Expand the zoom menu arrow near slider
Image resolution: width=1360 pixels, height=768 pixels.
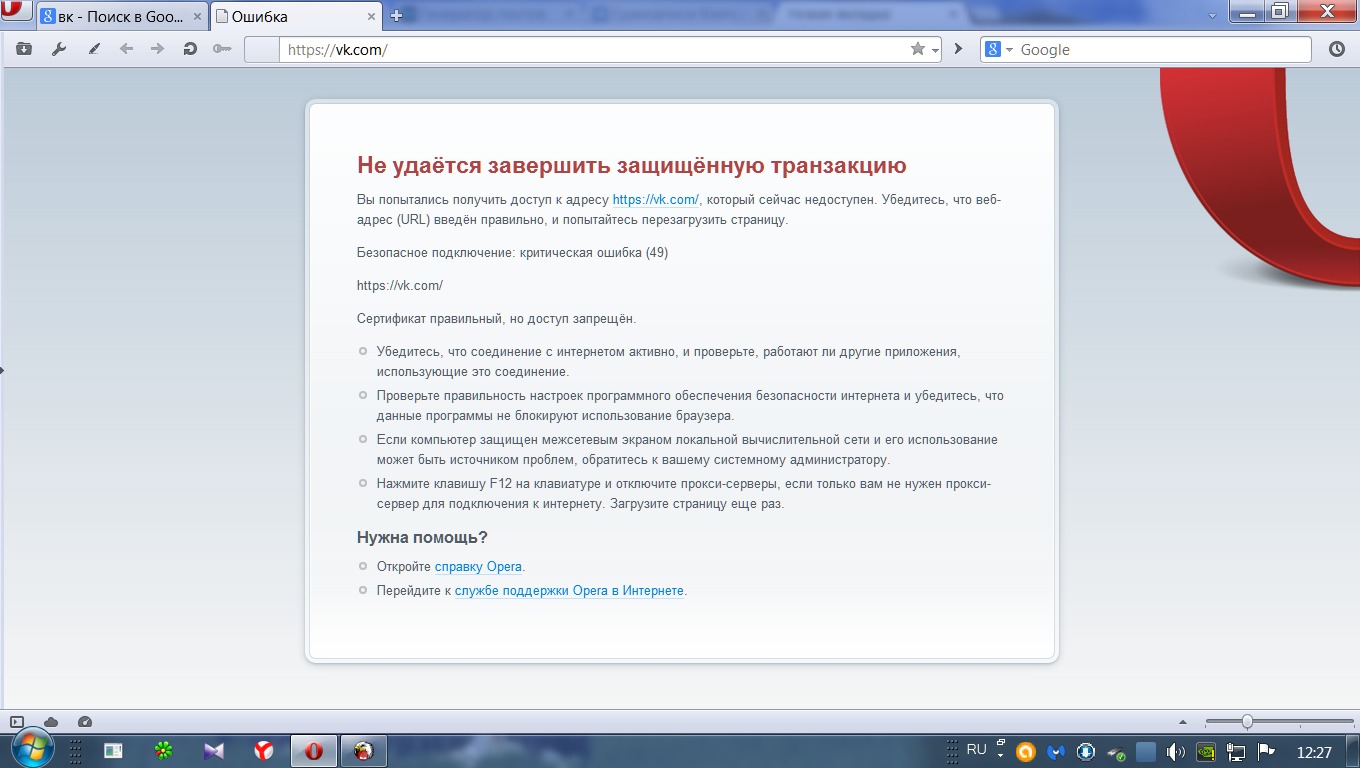1185,722
